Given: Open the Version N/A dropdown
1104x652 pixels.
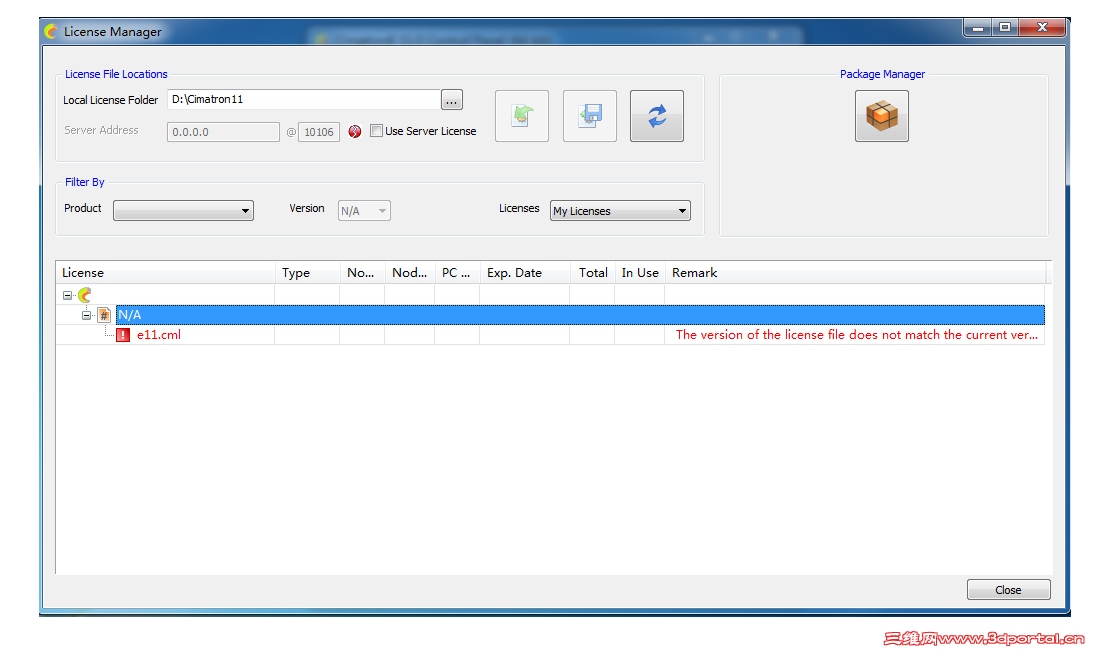Looking at the screenshot, I should 364,211.
